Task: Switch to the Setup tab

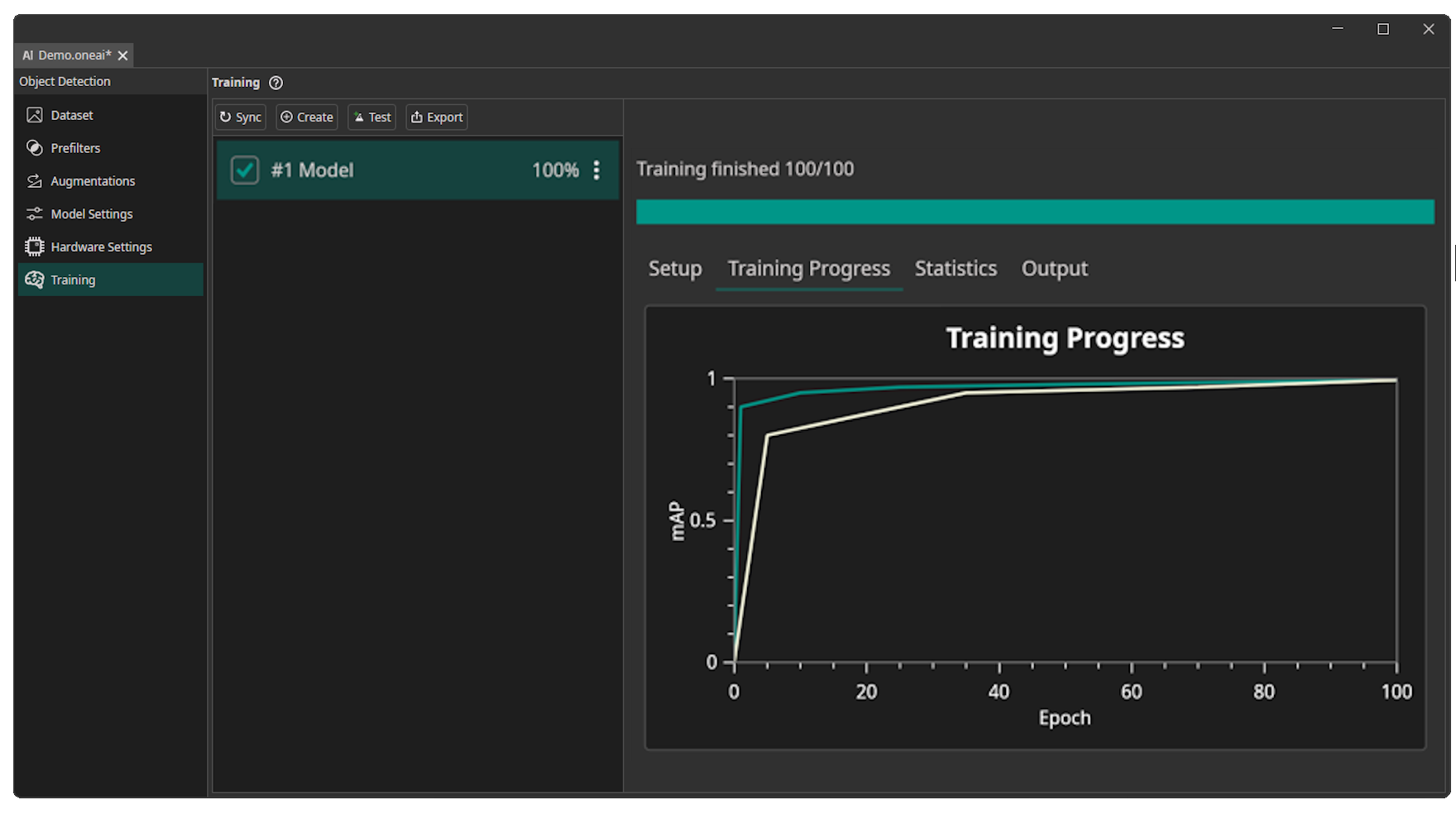Action: pos(675,269)
